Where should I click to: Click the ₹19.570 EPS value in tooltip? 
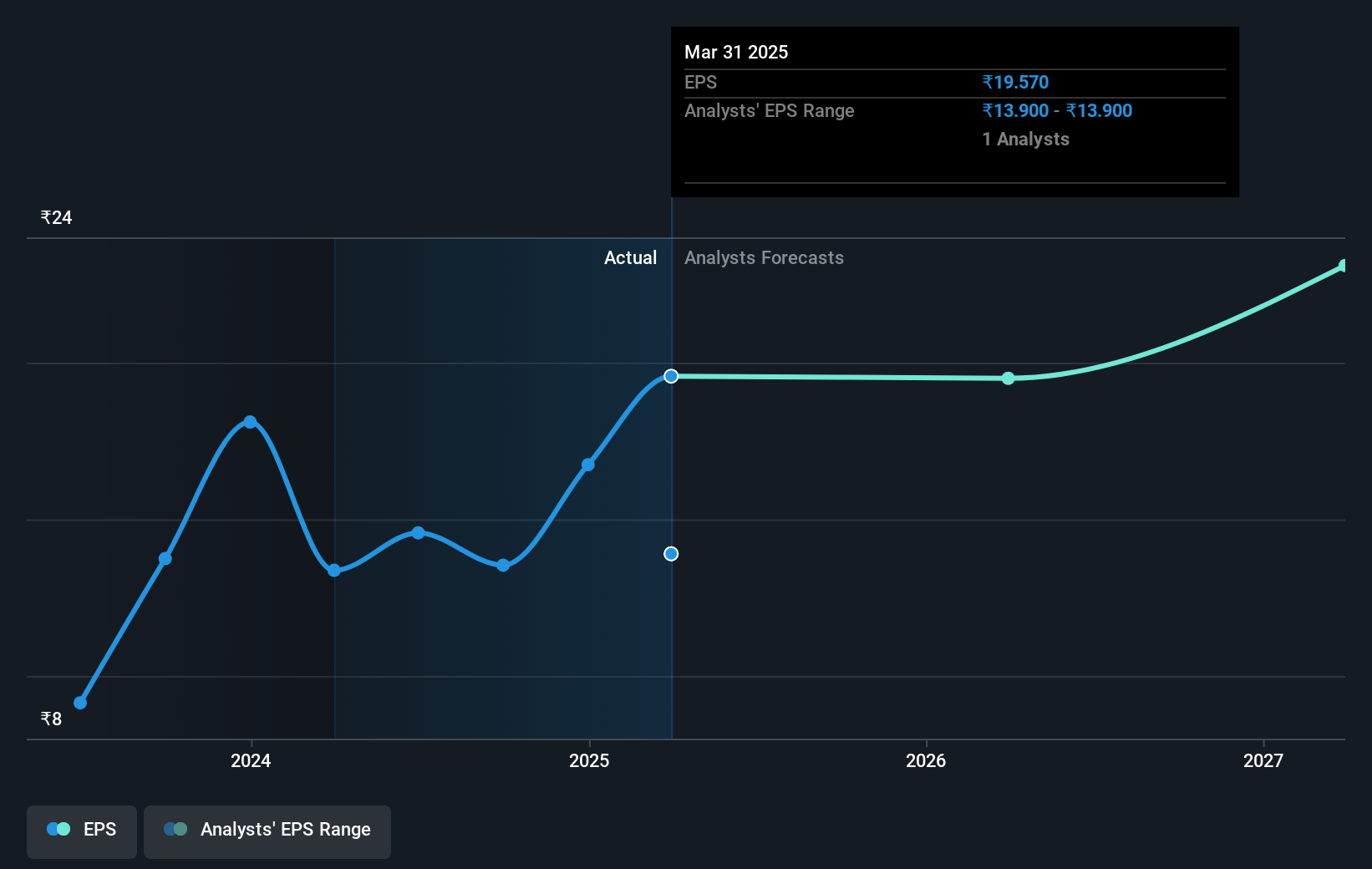pos(1015,83)
